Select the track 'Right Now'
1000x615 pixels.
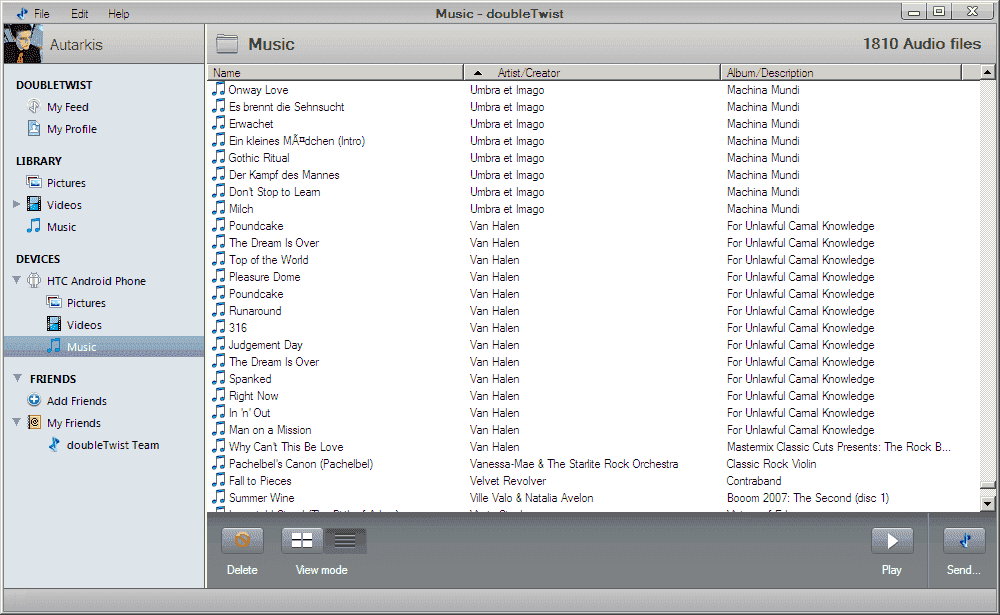click(253, 396)
